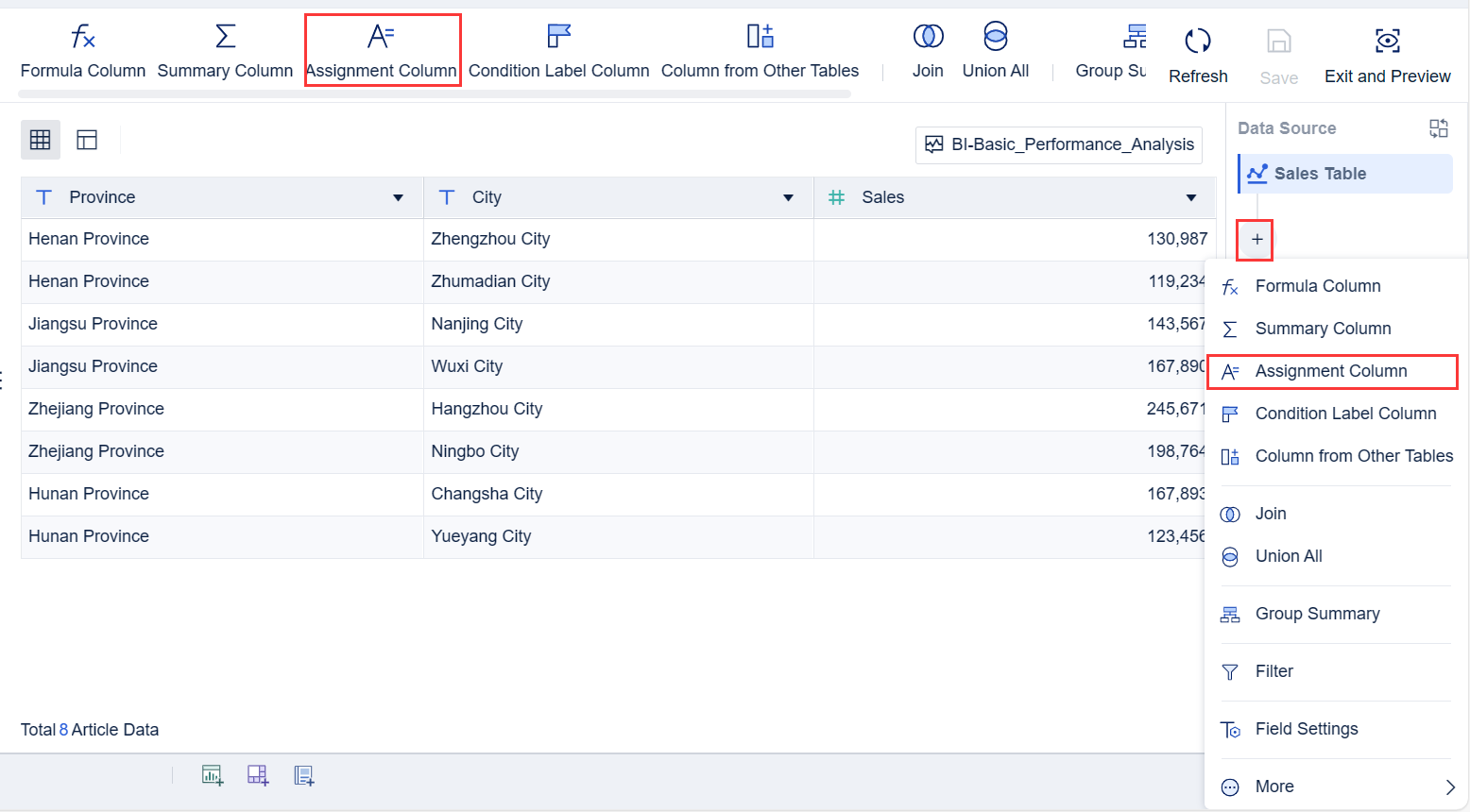The image size is (1470, 812).
Task: Create a report using the blue report icon
Action: 303,773
